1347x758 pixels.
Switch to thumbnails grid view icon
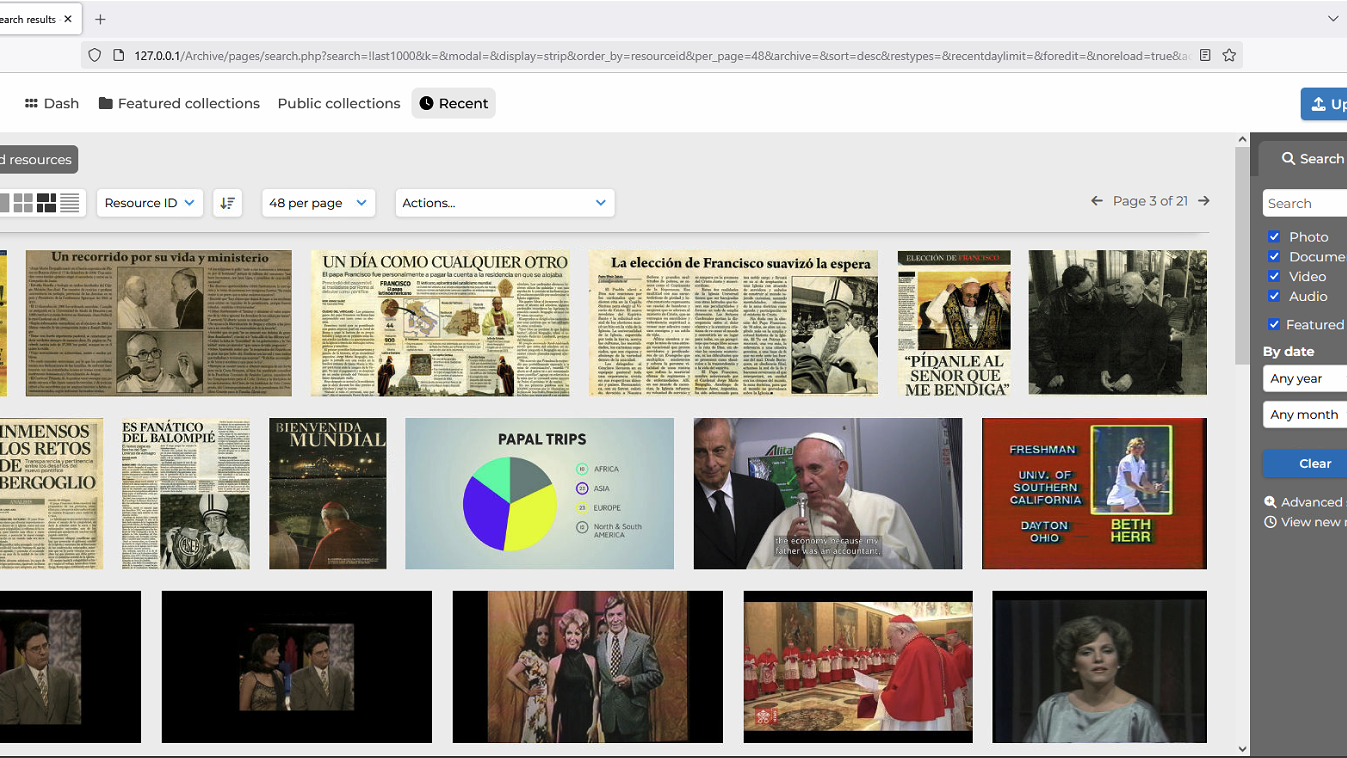[x=23, y=203]
